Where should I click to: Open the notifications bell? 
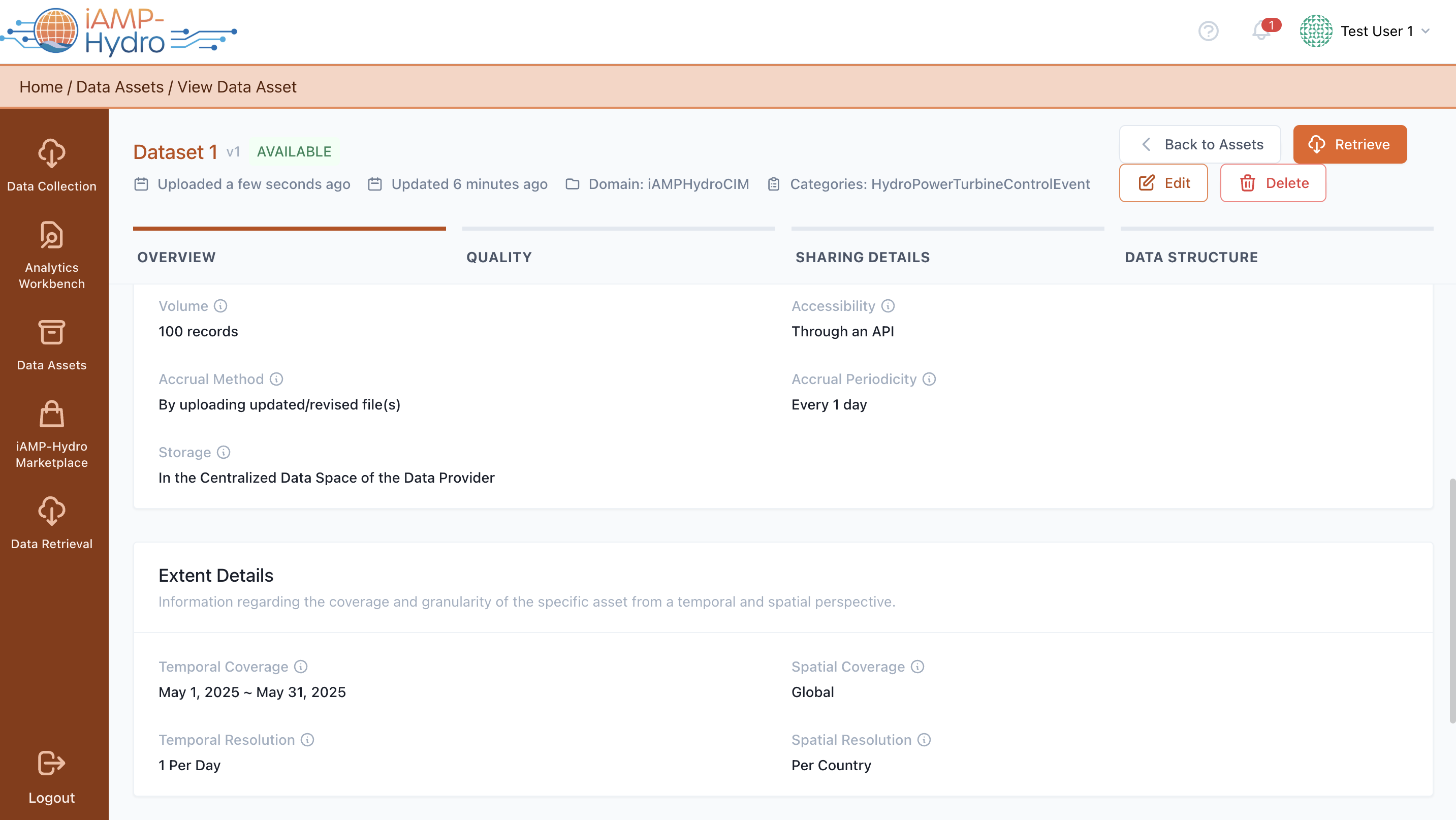1261,30
